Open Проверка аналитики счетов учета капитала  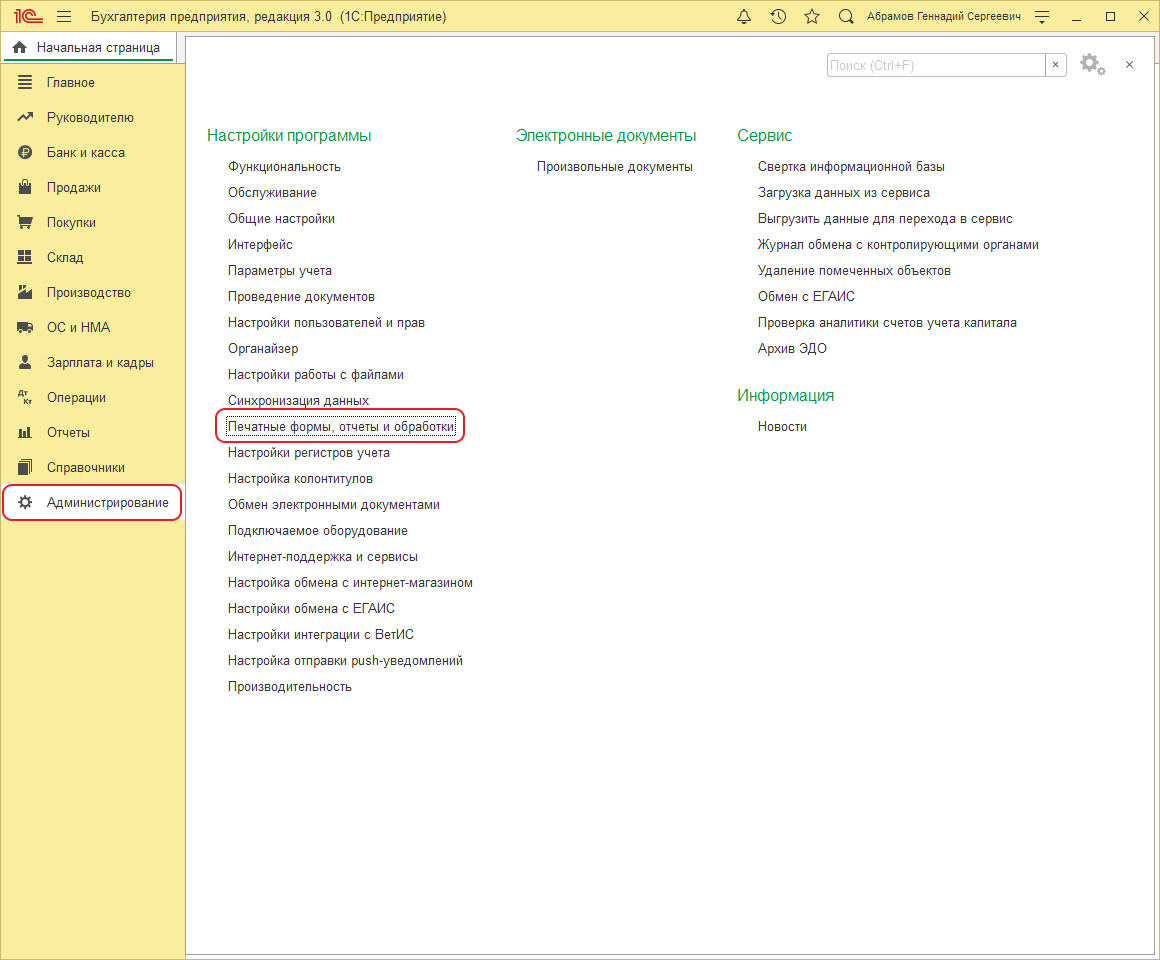(x=887, y=322)
